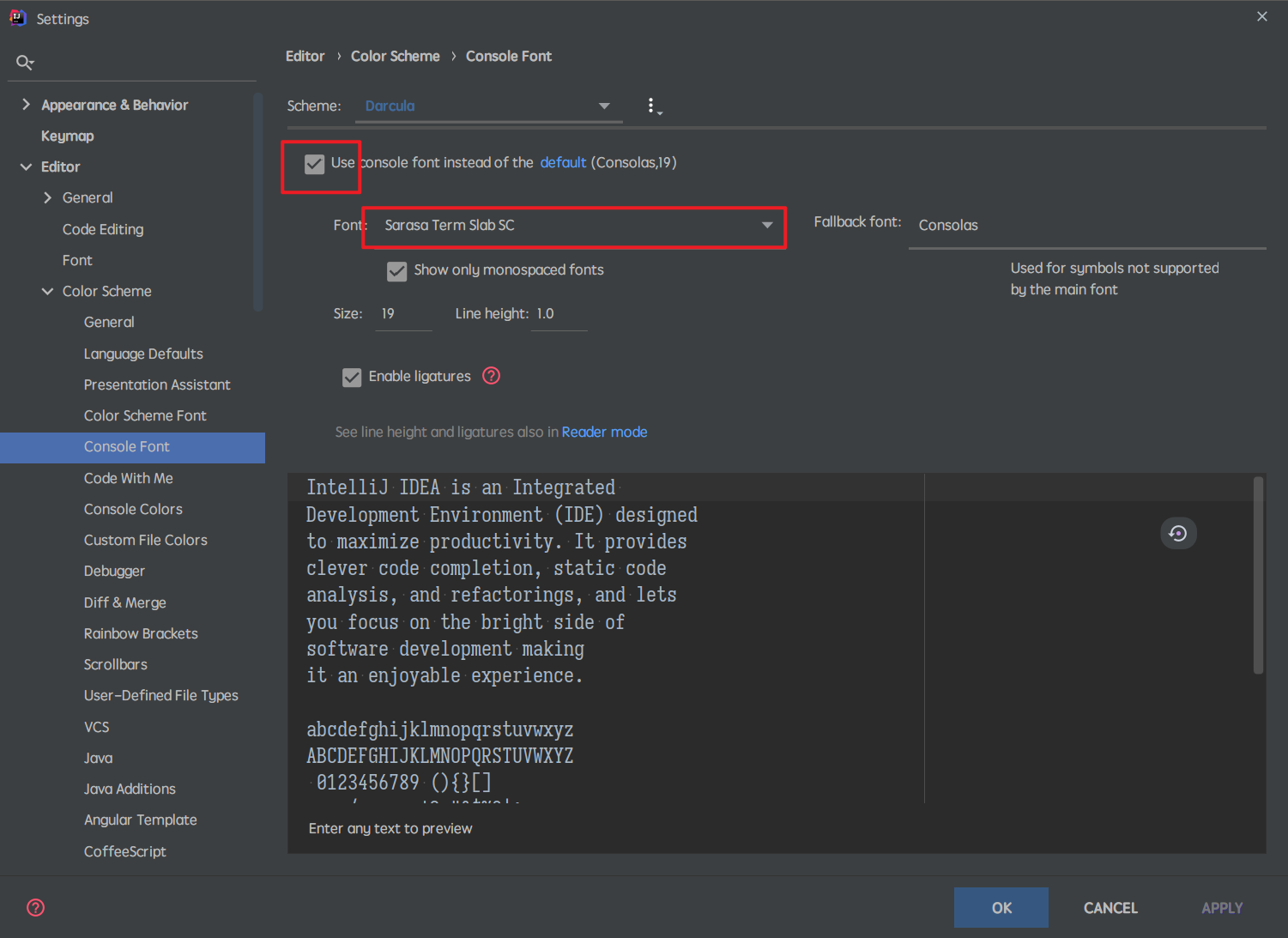Open the scheme actions three-dot menu

pyautogui.click(x=651, y=106)
